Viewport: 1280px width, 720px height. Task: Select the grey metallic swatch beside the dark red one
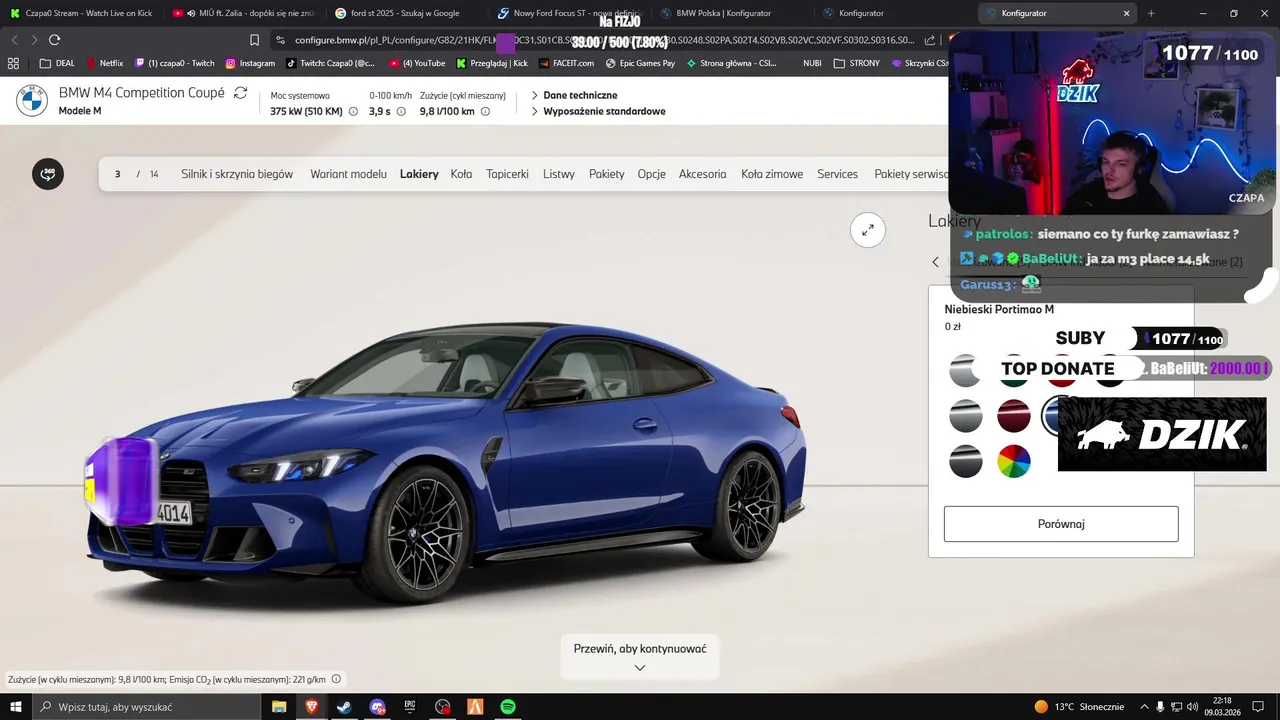(966, 415)
